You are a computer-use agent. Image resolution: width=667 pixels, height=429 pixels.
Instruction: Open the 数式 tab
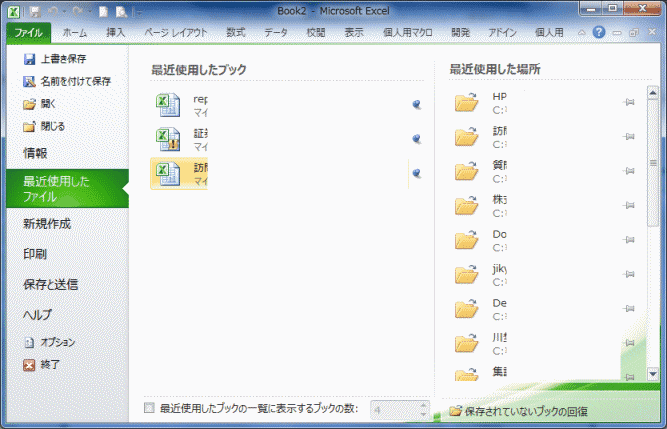click(236, 33)
